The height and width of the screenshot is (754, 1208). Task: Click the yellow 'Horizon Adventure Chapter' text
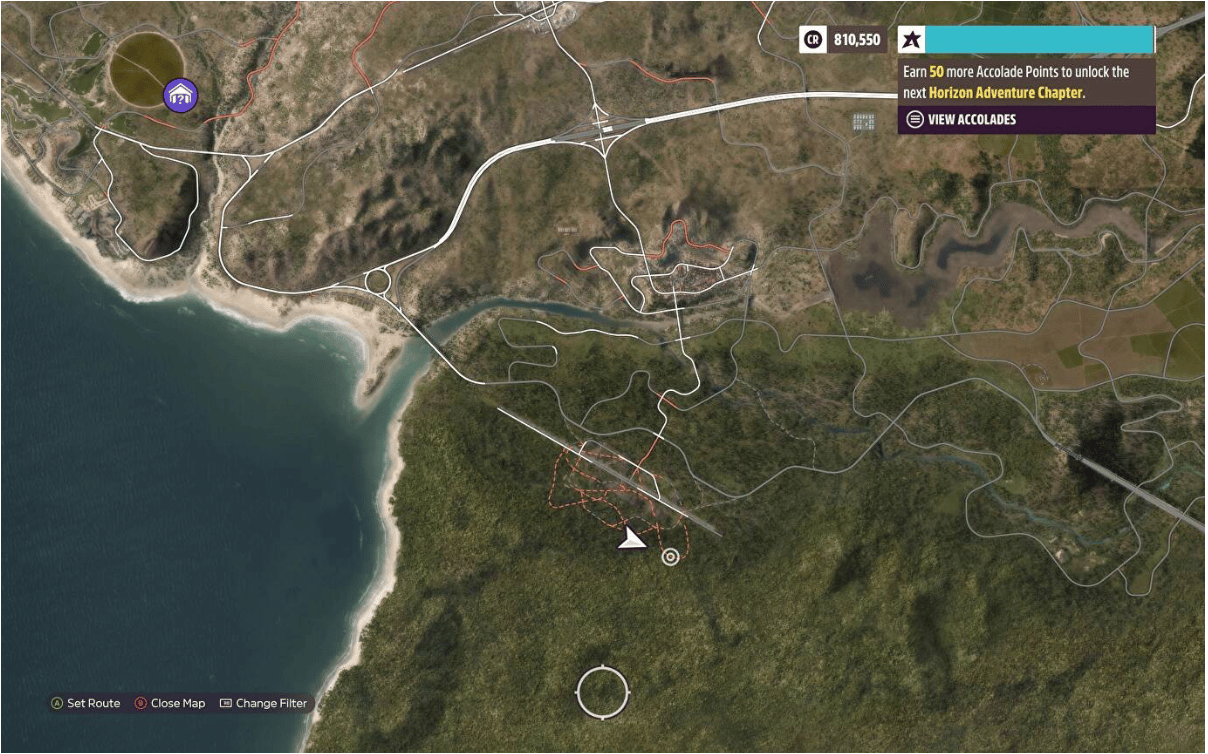(x=1005, y=92)
